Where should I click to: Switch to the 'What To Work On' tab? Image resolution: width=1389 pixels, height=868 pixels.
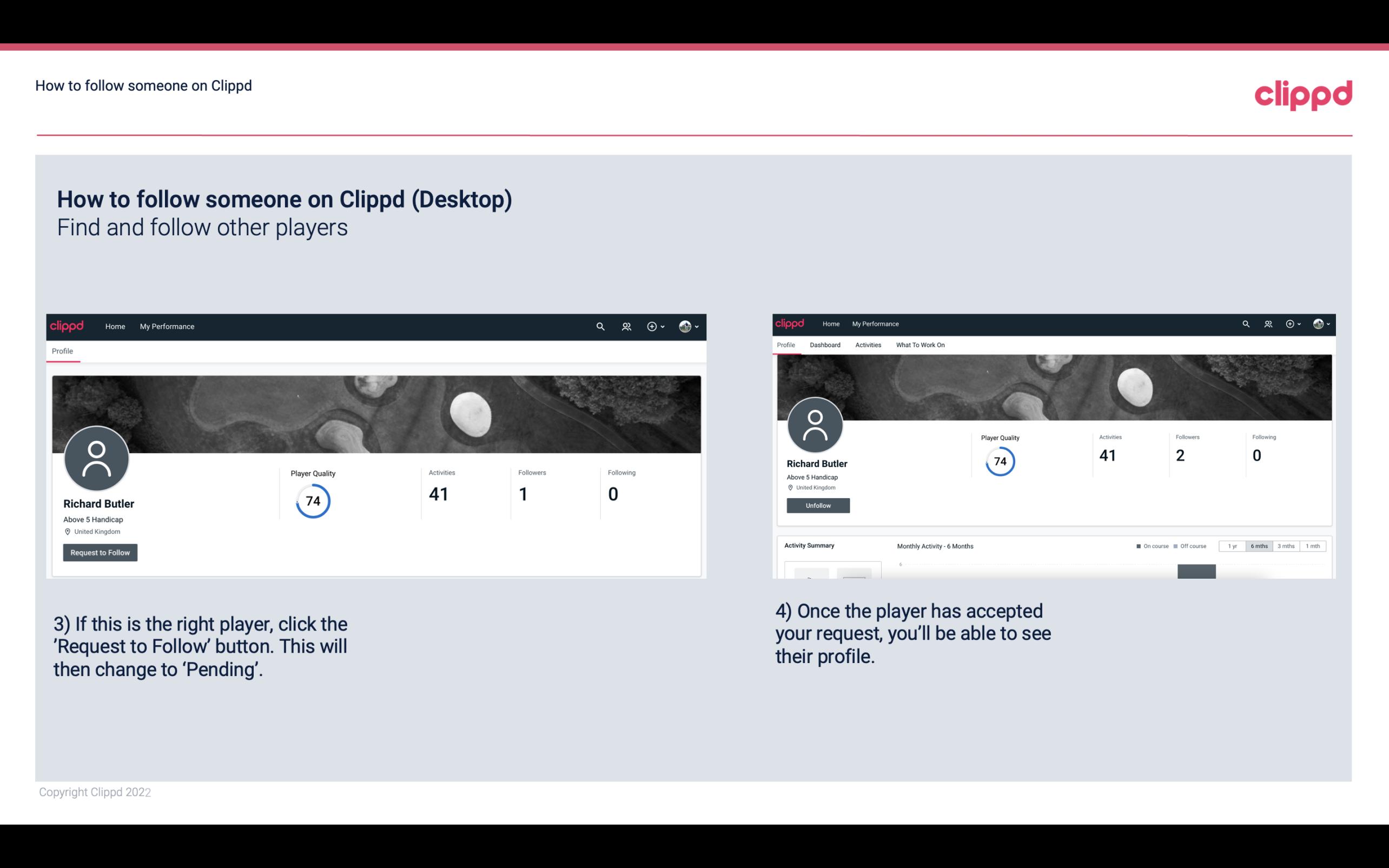click(x=920, y=345)
